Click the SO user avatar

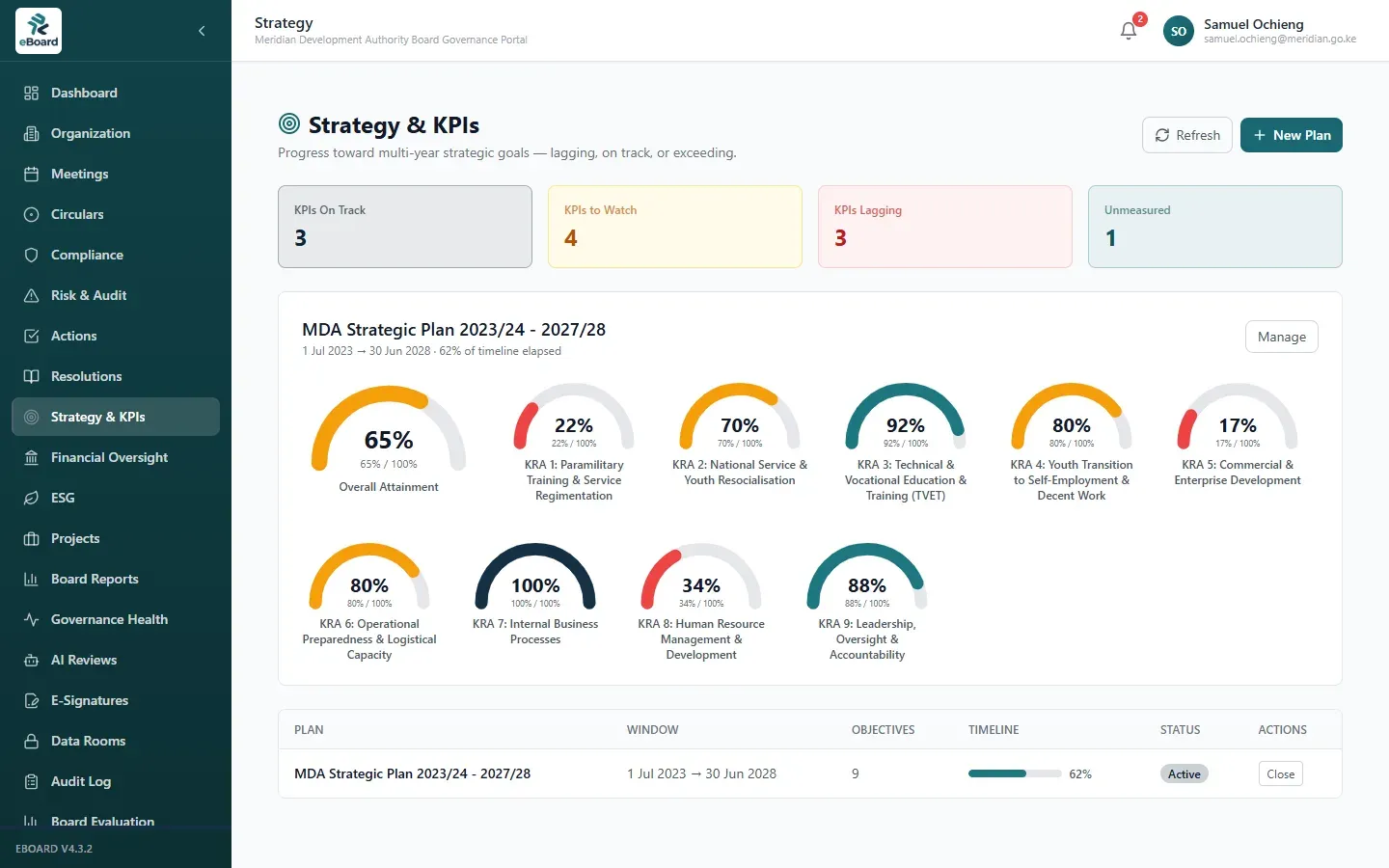[x=1179, y=31]
